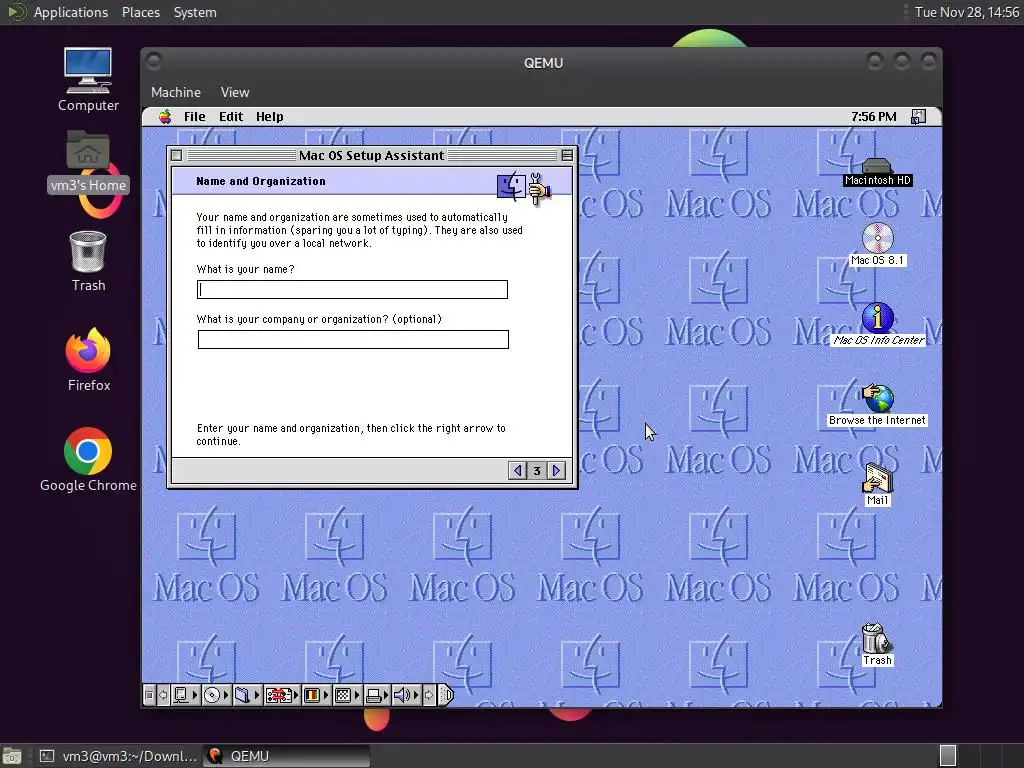Select the Browse the Internet icon
1024x768 pixels.
click(877, 405)
